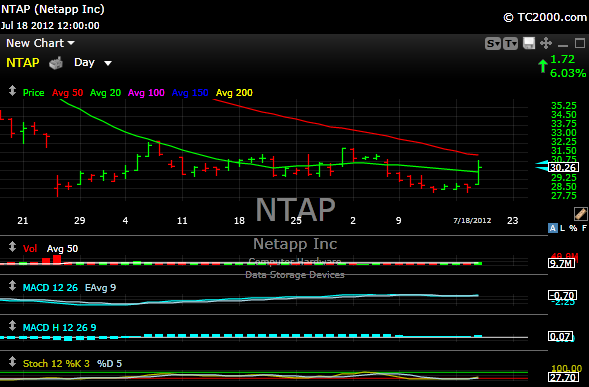The height and width of the screenshot is (387, 589).
Task: Open the S dropdown button
Action: (493, 44)
